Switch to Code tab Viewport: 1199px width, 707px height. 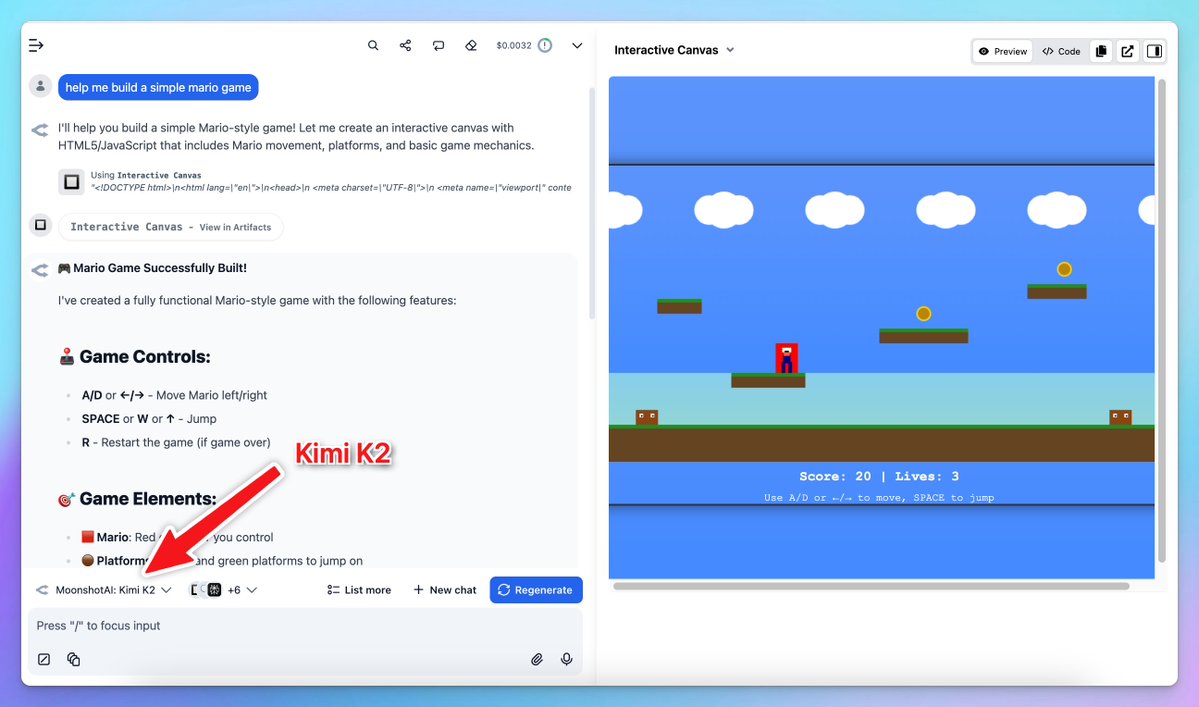(x=1061, y=51)
